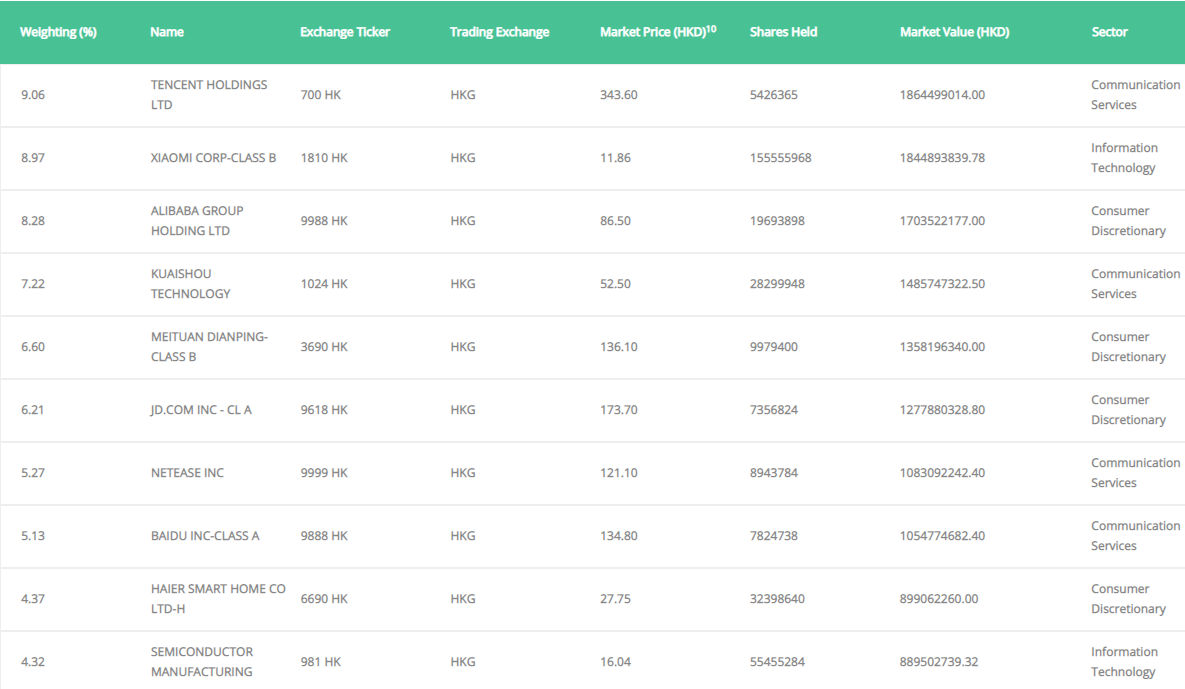This screenshot has width=1185, height=689.
Task: Click the Sector column header
Action: pos(1109,32)
